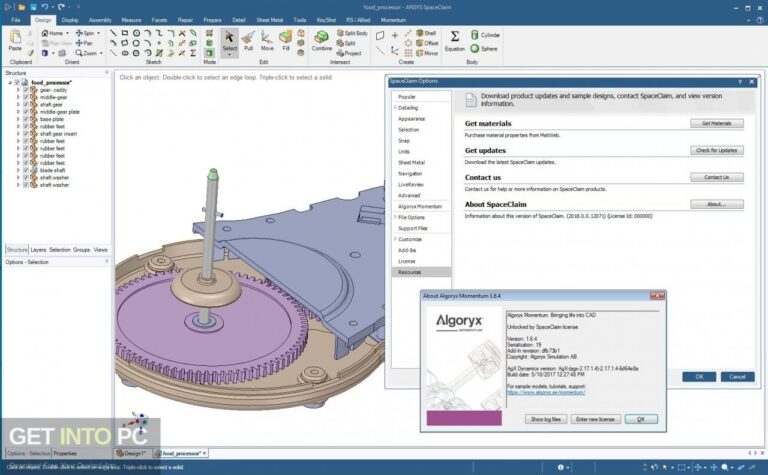This screenshot has height=475, width=768.
Task: Click the Plane tool in Create group
Action: pos(380,35)
